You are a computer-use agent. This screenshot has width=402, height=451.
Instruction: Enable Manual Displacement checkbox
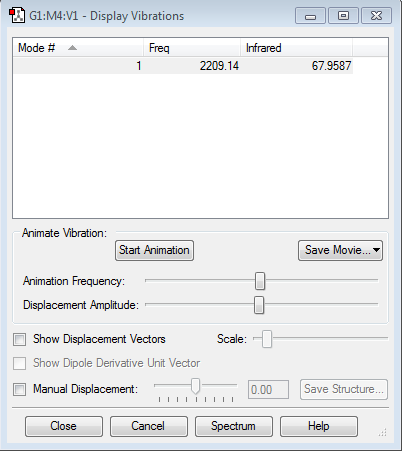pyautogui.click(x=19, y=389)
